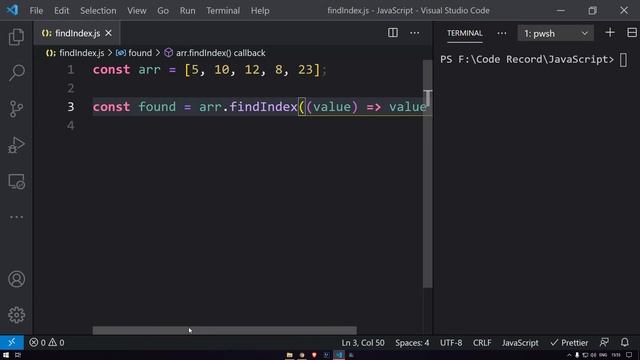Open the Go menu
640x360 pixels.
click(163, 11)
